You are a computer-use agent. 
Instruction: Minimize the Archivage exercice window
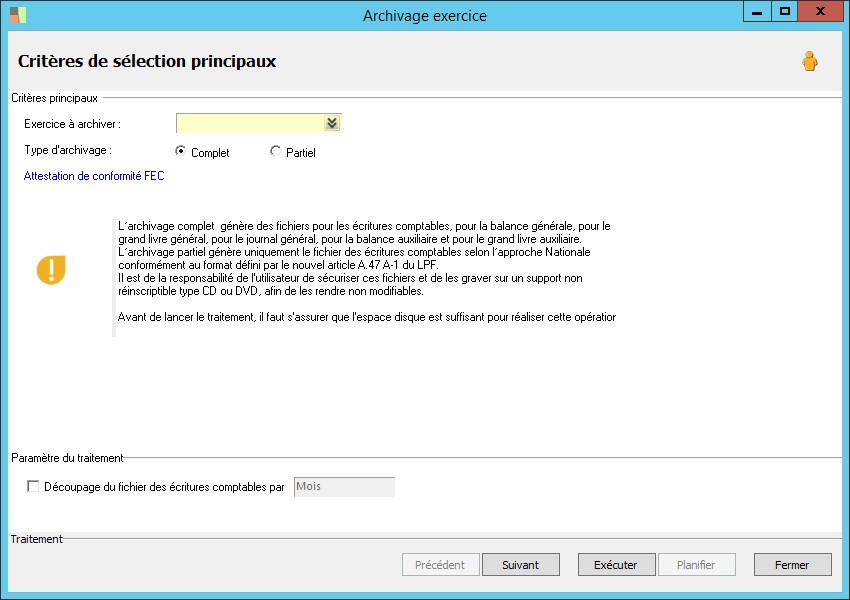759,11
